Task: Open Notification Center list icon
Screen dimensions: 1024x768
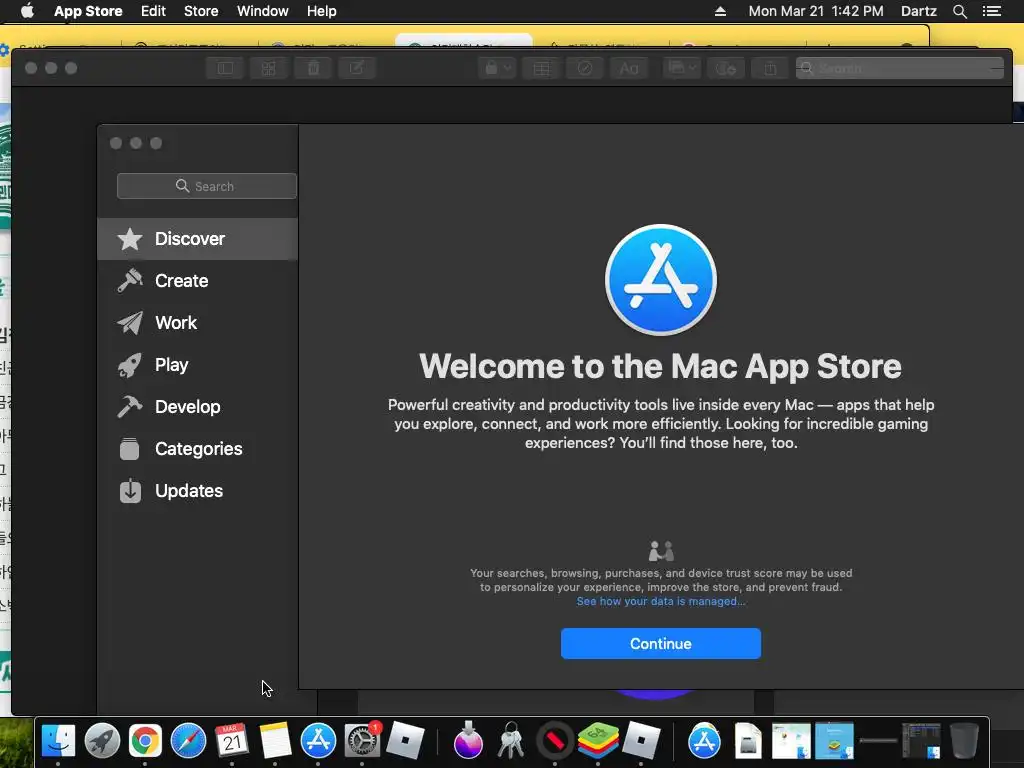Action: [991, 11]
